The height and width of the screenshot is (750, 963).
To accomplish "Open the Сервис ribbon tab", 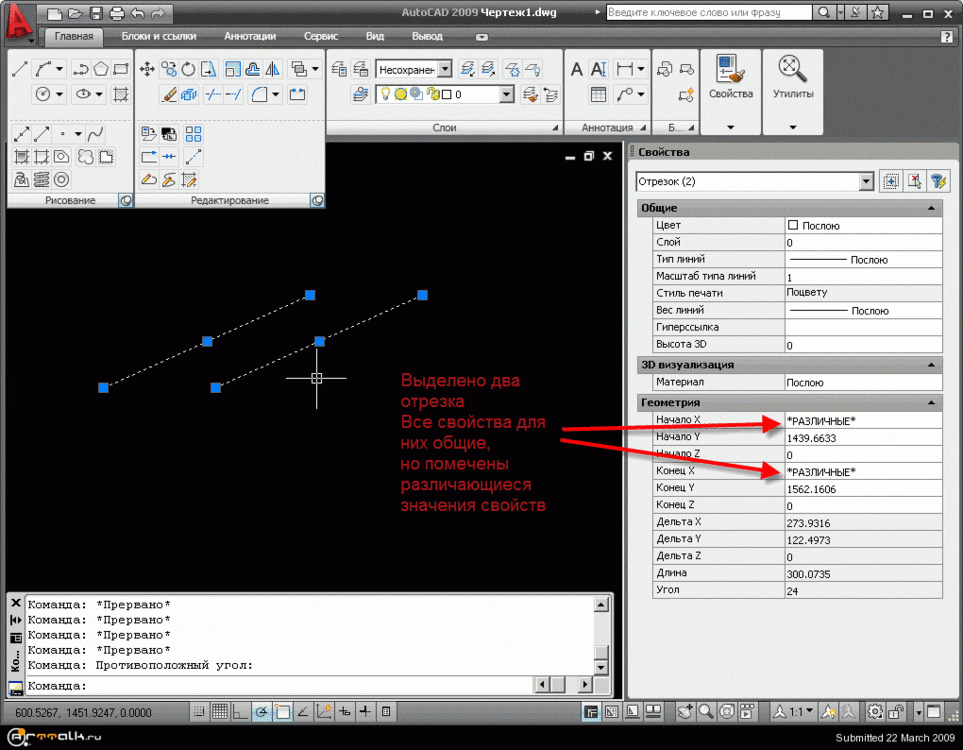I will point(321,36).
